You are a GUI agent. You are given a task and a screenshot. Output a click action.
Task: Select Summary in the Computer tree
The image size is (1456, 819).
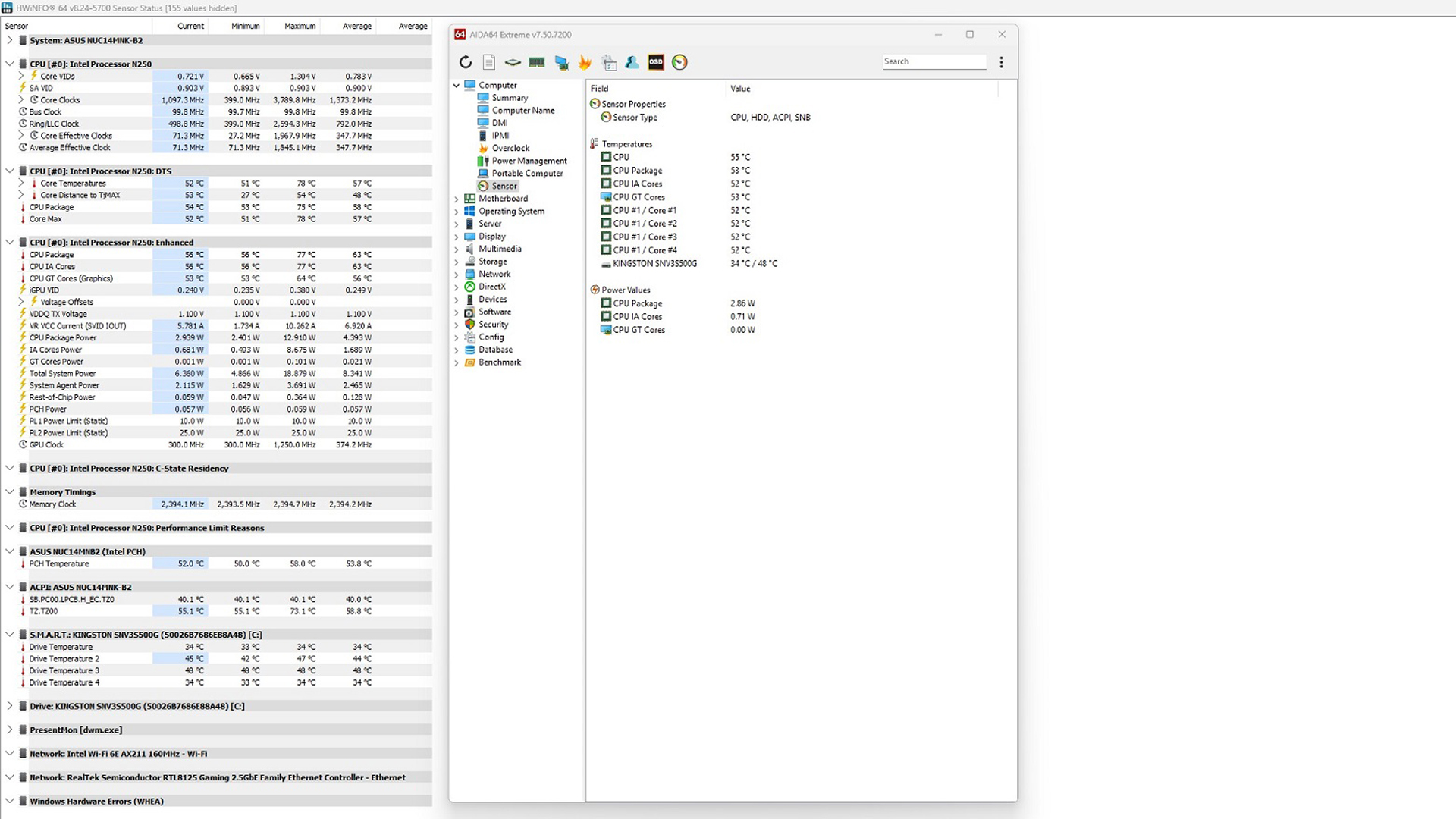click(x=510, y=98)
